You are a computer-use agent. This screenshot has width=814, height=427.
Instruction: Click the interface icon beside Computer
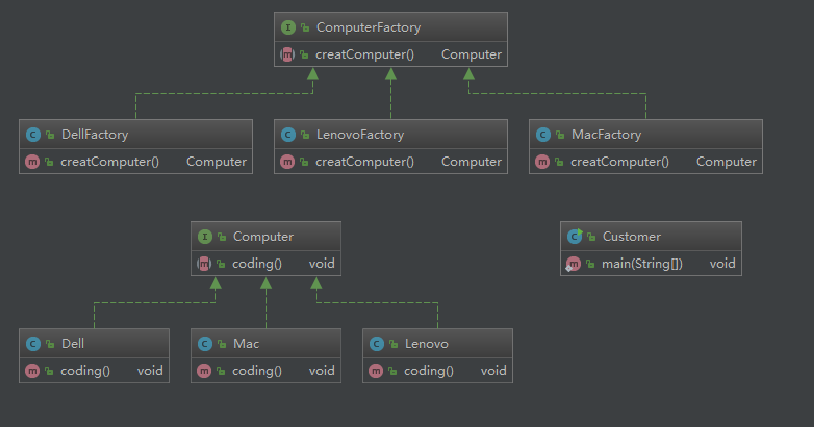(205, 237)
